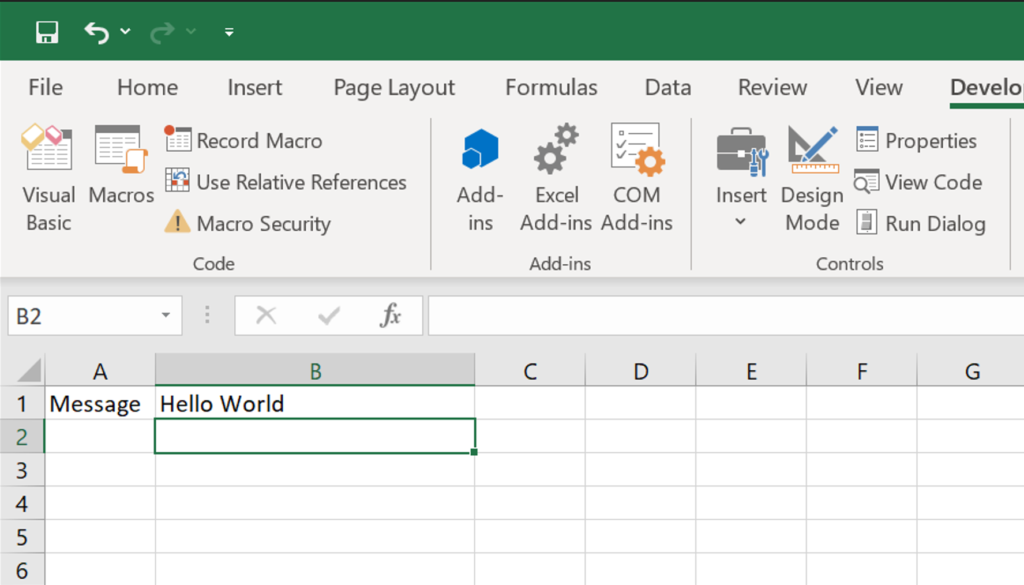The height and width of the screenshot is (585, 1024).
Task: Open Excel Add-ins manager
Action: point(556,178)
